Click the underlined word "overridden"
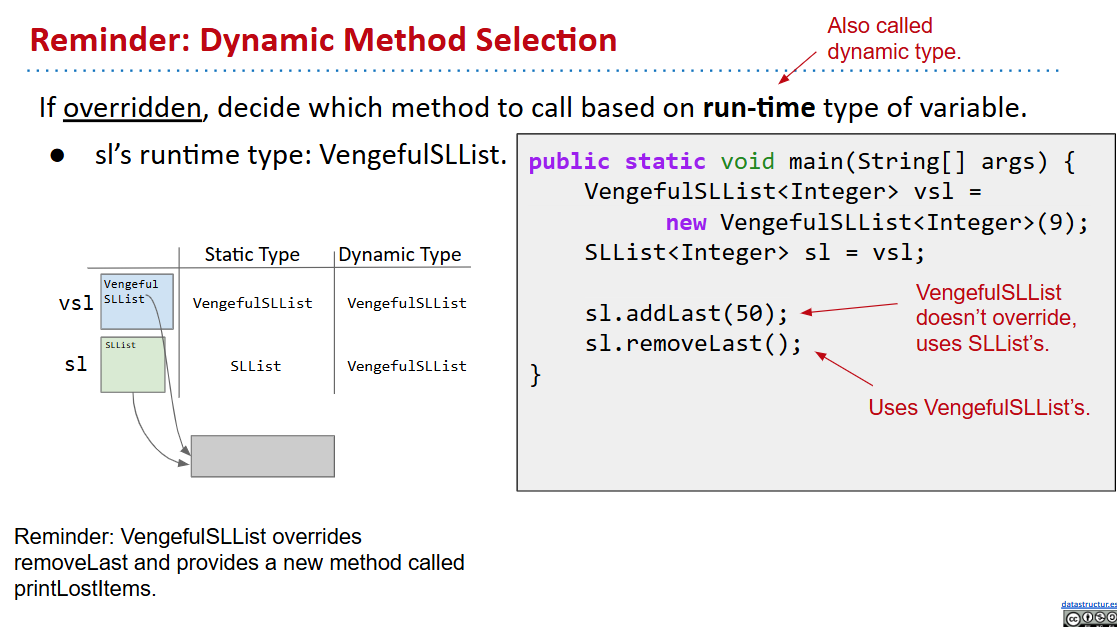Image resolution: width=1117 pixels, height=627 pixels. coord(132,107)
